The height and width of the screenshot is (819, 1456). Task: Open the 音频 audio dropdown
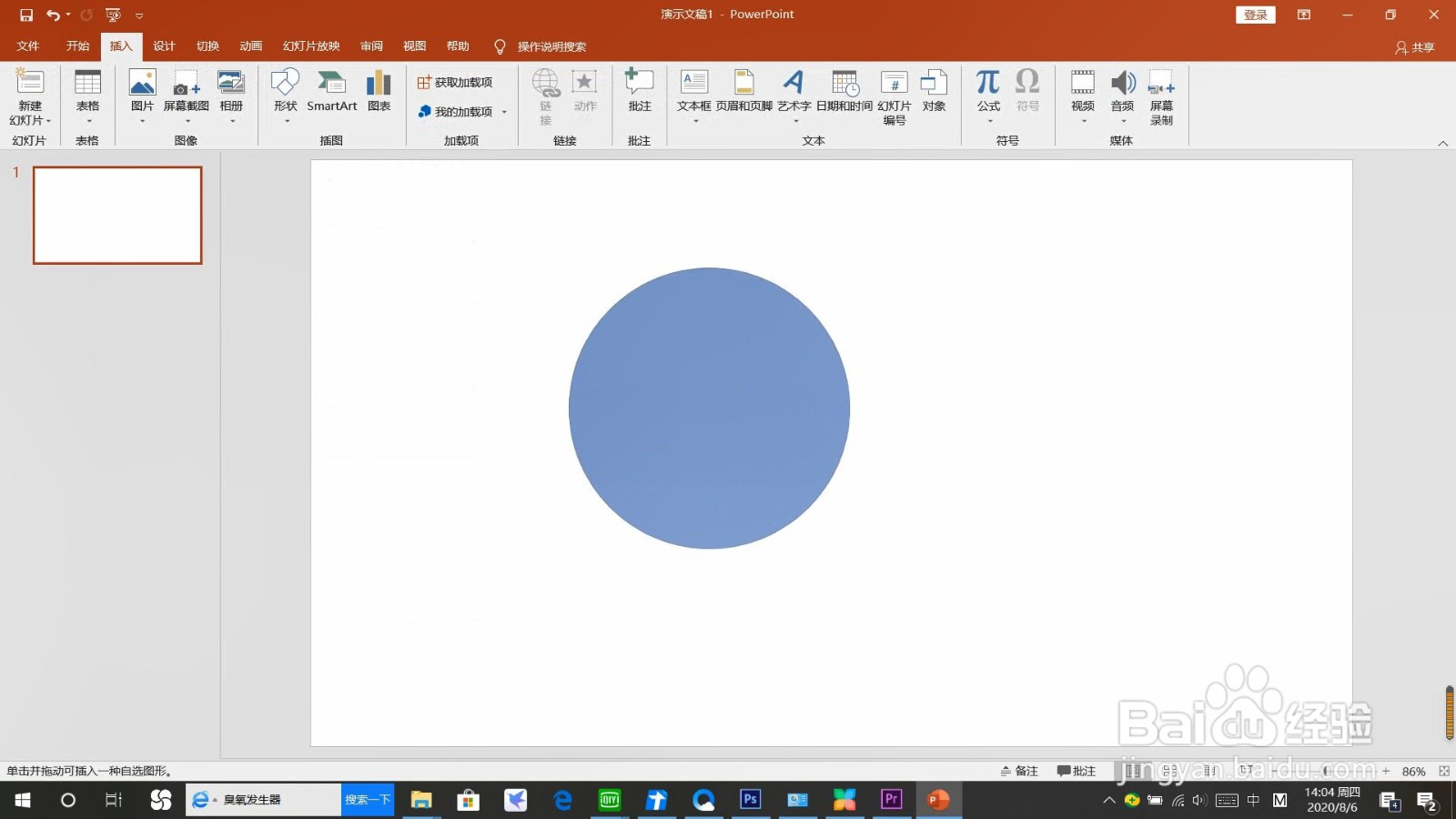point(1123,96)
